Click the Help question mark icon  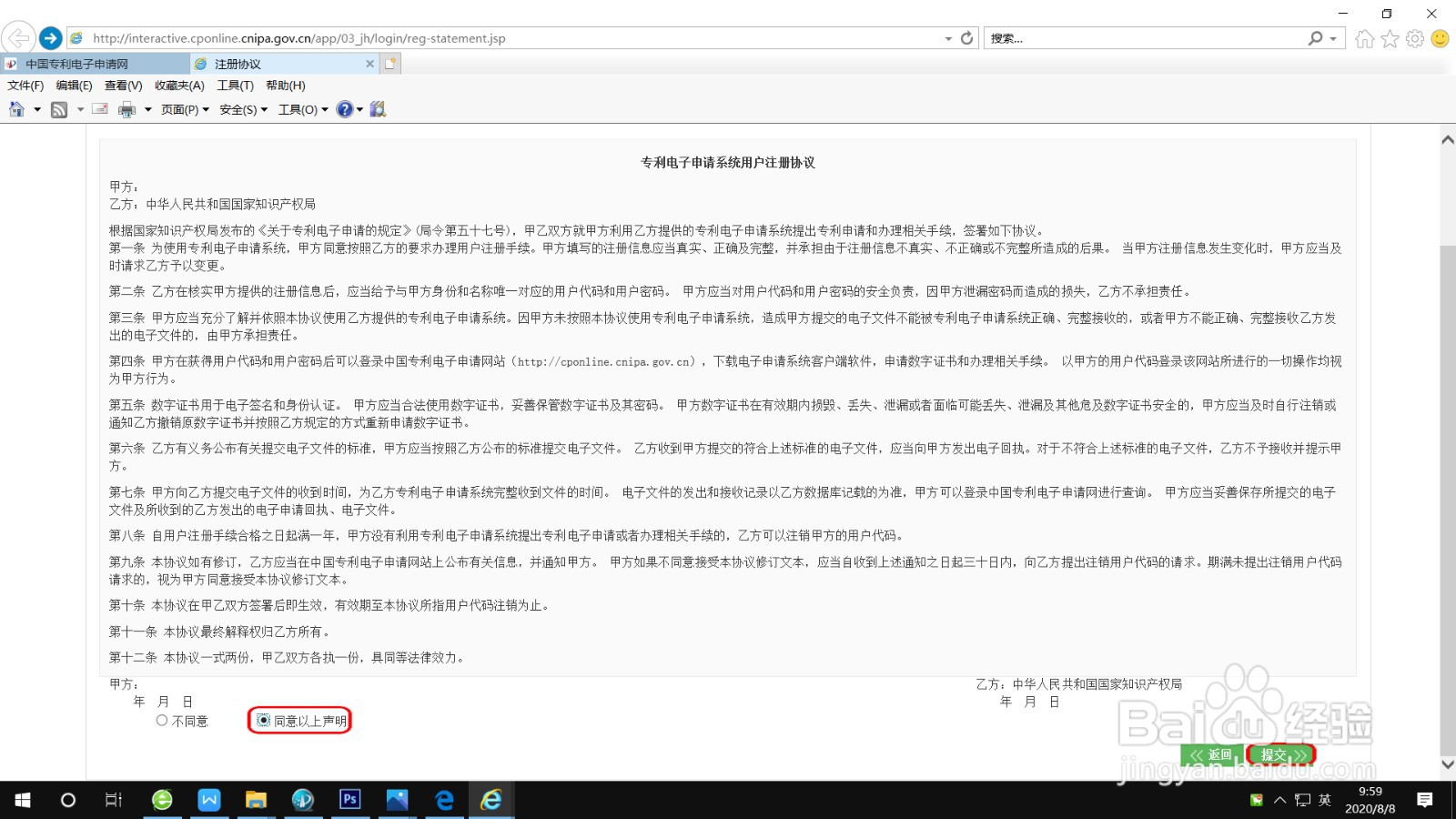(x=344, y=108)
